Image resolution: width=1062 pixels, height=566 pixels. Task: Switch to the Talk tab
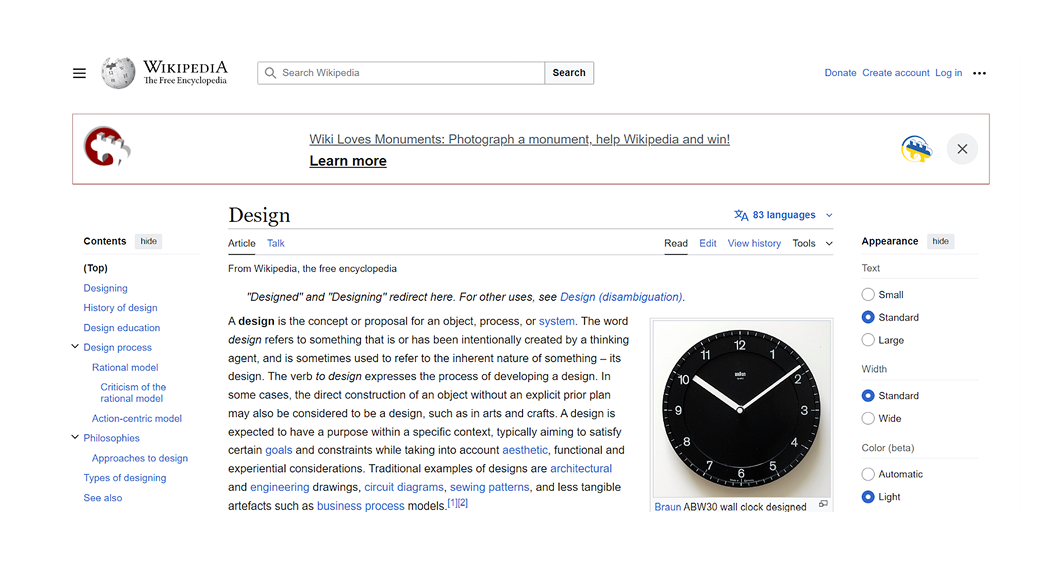pos(276,244)
